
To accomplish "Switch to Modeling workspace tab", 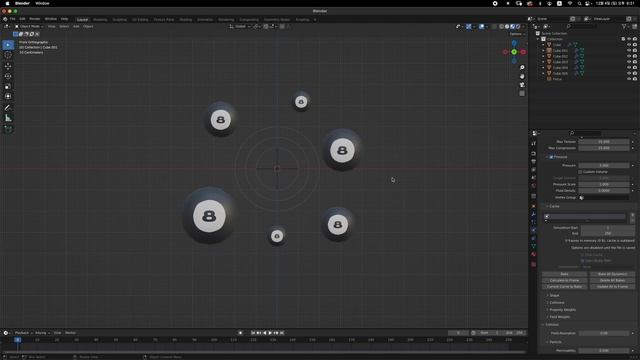I will [100, 20].
